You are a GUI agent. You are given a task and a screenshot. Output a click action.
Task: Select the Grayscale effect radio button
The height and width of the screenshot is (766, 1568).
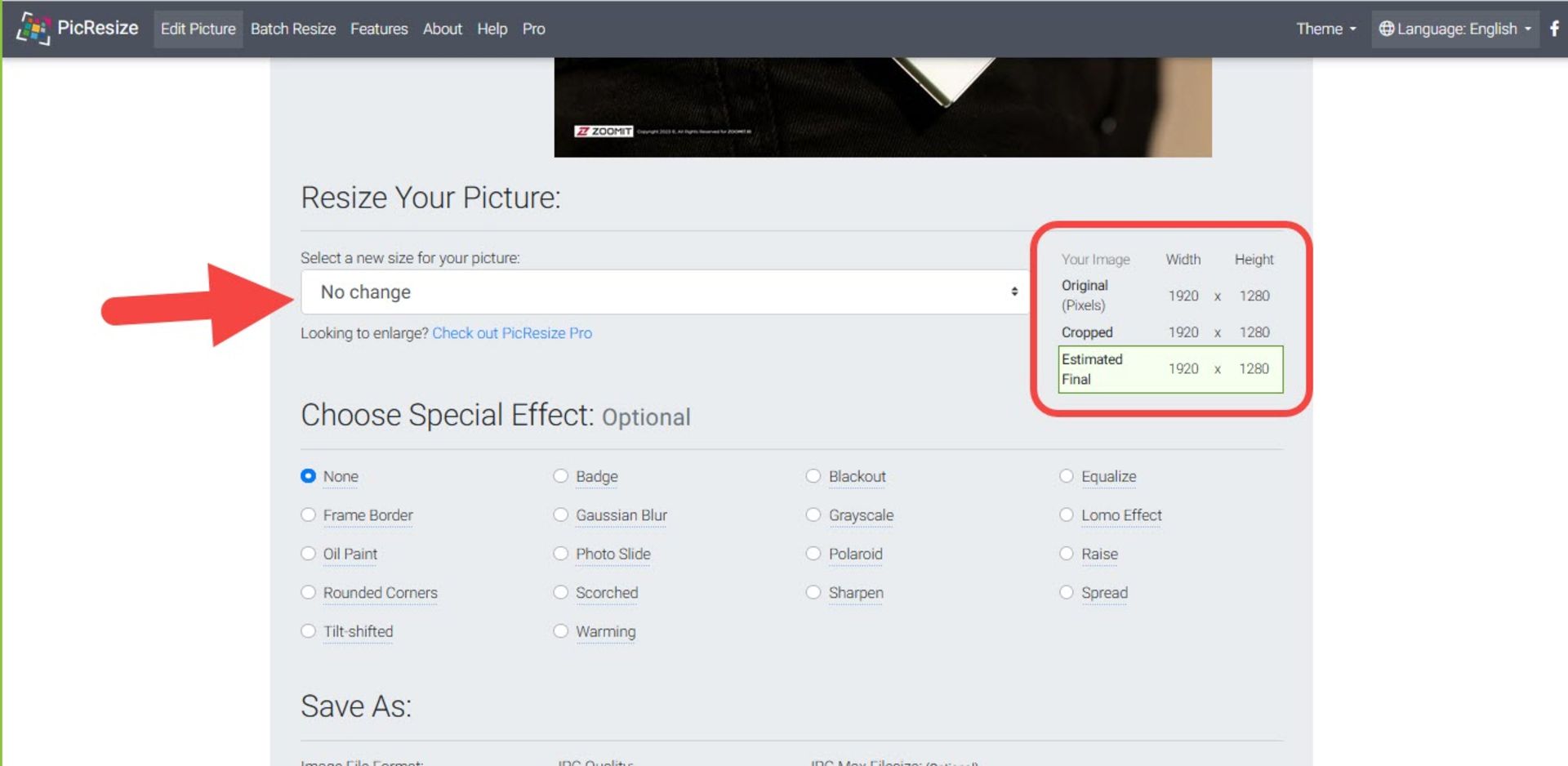click(x=813, y=515)
